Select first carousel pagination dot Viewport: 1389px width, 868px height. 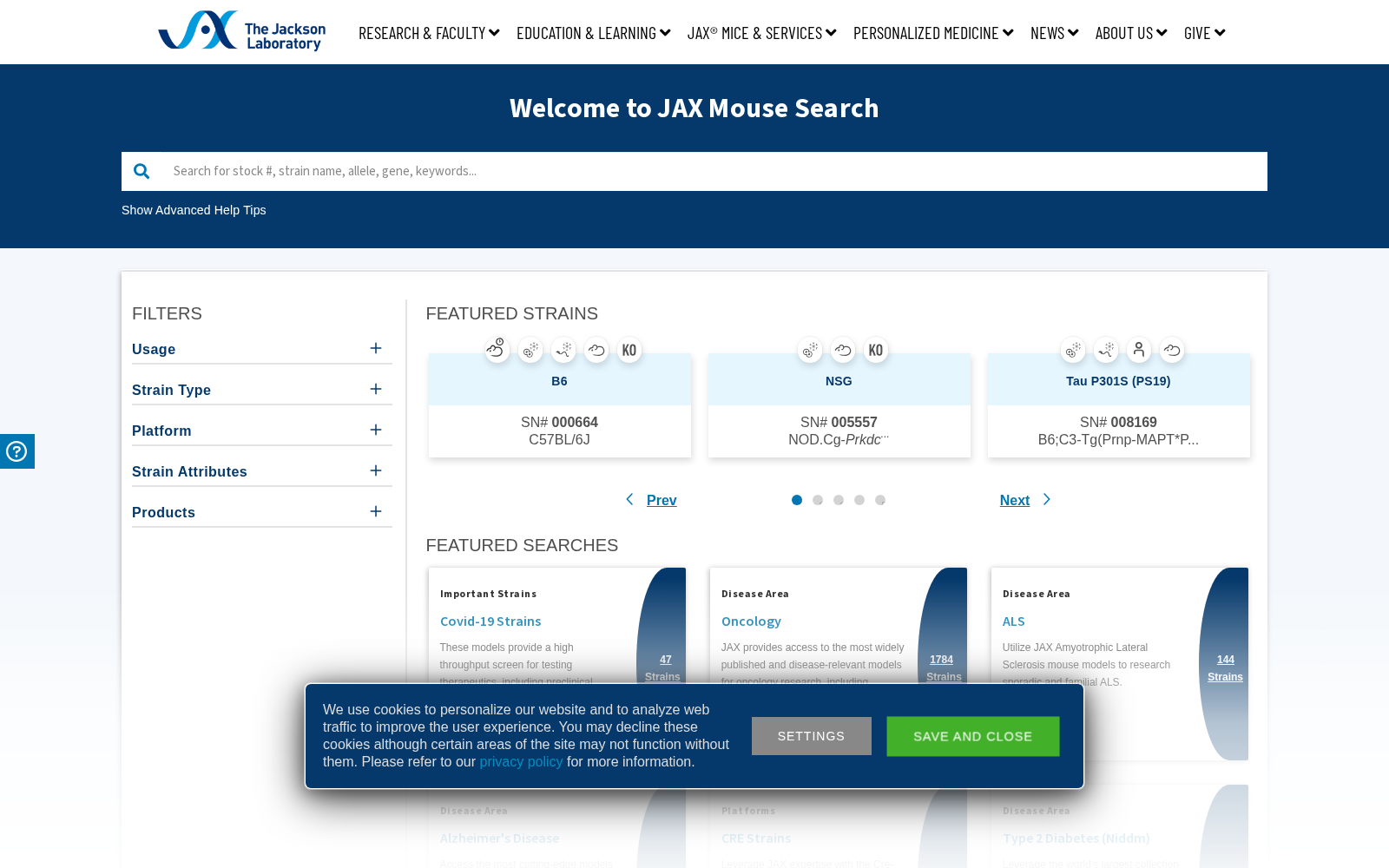tap(797, 500)
